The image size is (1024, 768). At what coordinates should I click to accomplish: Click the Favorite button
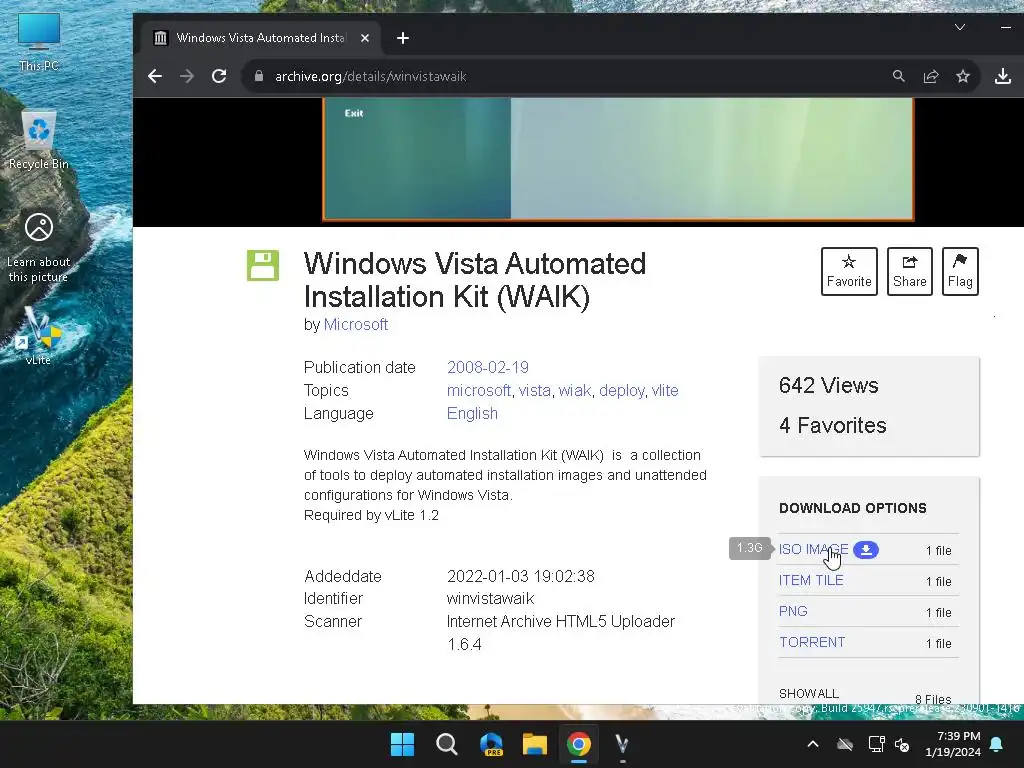(849, 271)
